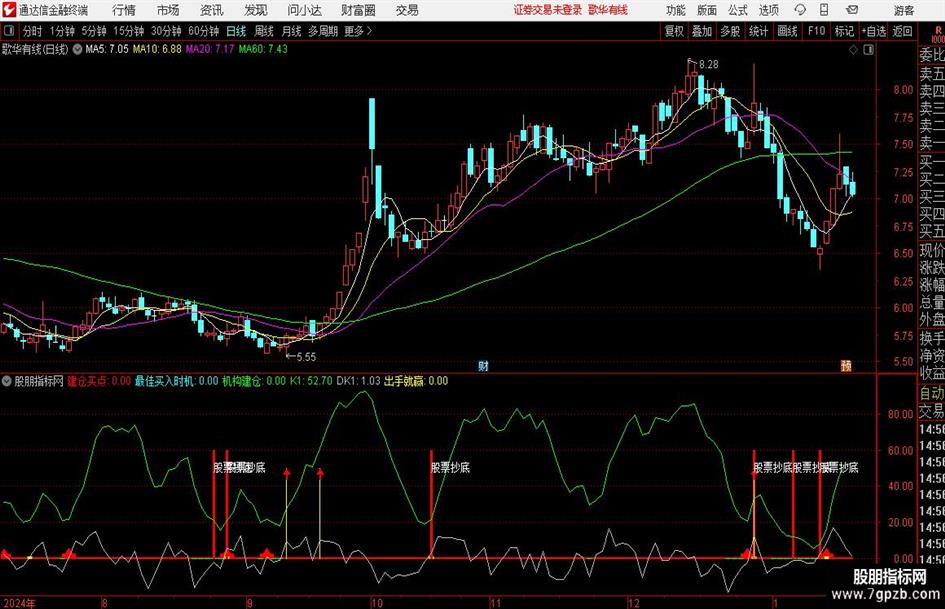Switch to the 1分钟 period tab
This screenshot has width=945, height=609.
(x=62, y=31)
